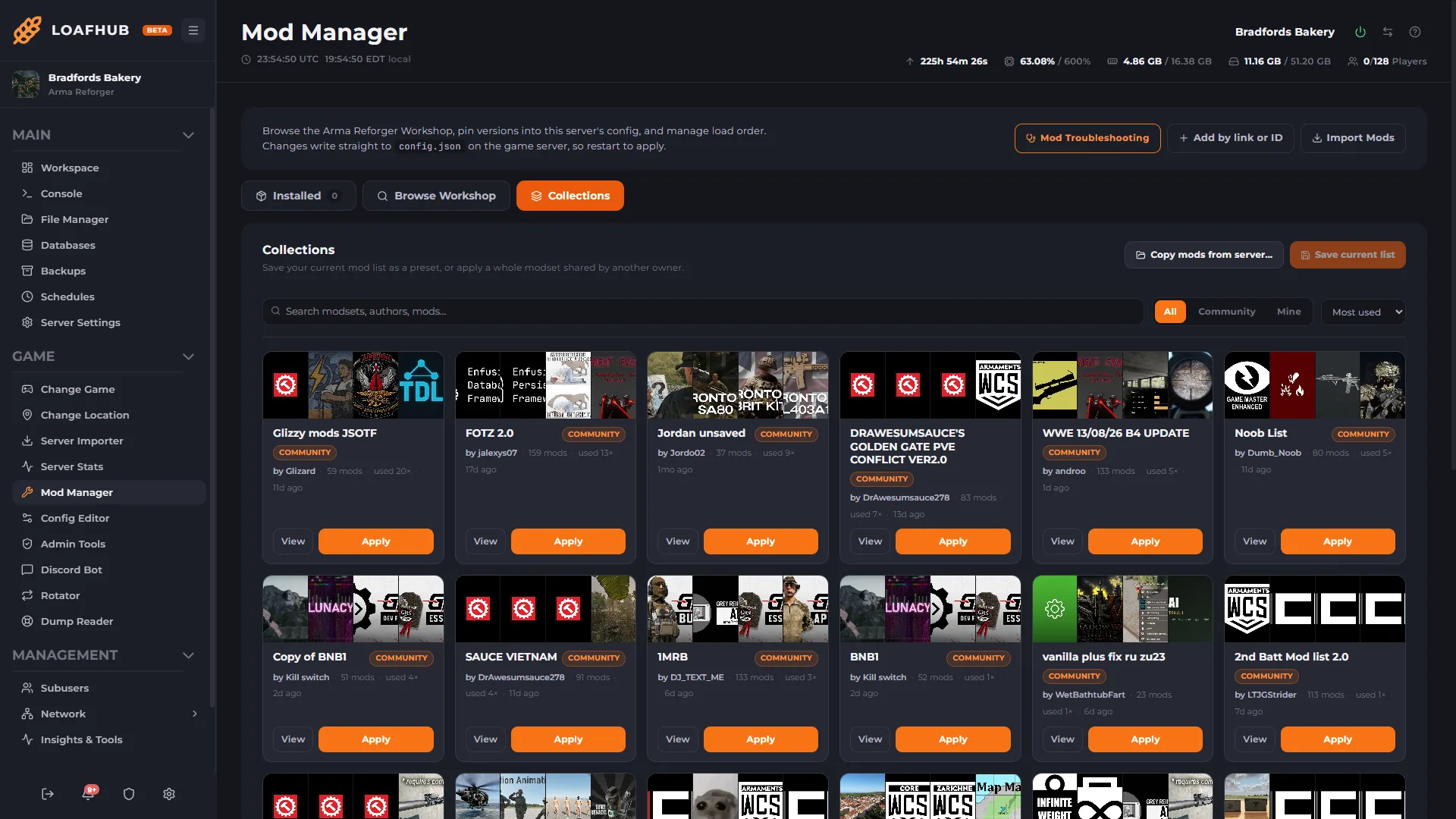1456x819 pixels.
Task: Apply the Jordan unsaved collection
Action: coord(761,541)
